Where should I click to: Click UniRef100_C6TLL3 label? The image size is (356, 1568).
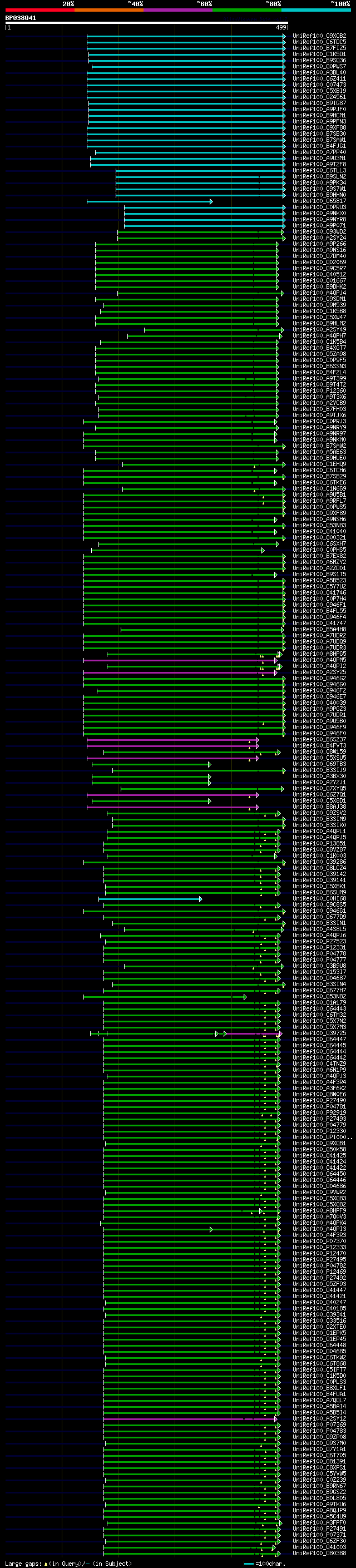(319, 170)
